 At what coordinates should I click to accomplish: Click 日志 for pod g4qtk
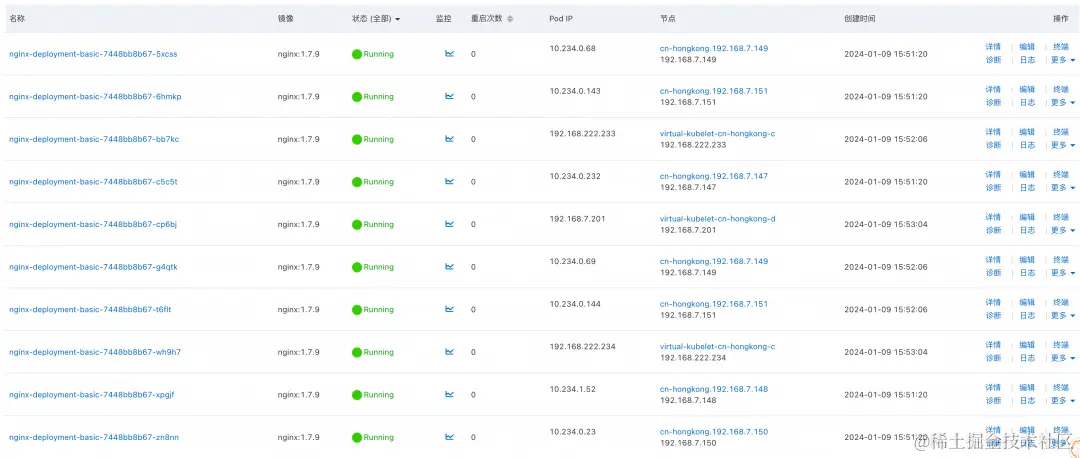pos(1027,273)
